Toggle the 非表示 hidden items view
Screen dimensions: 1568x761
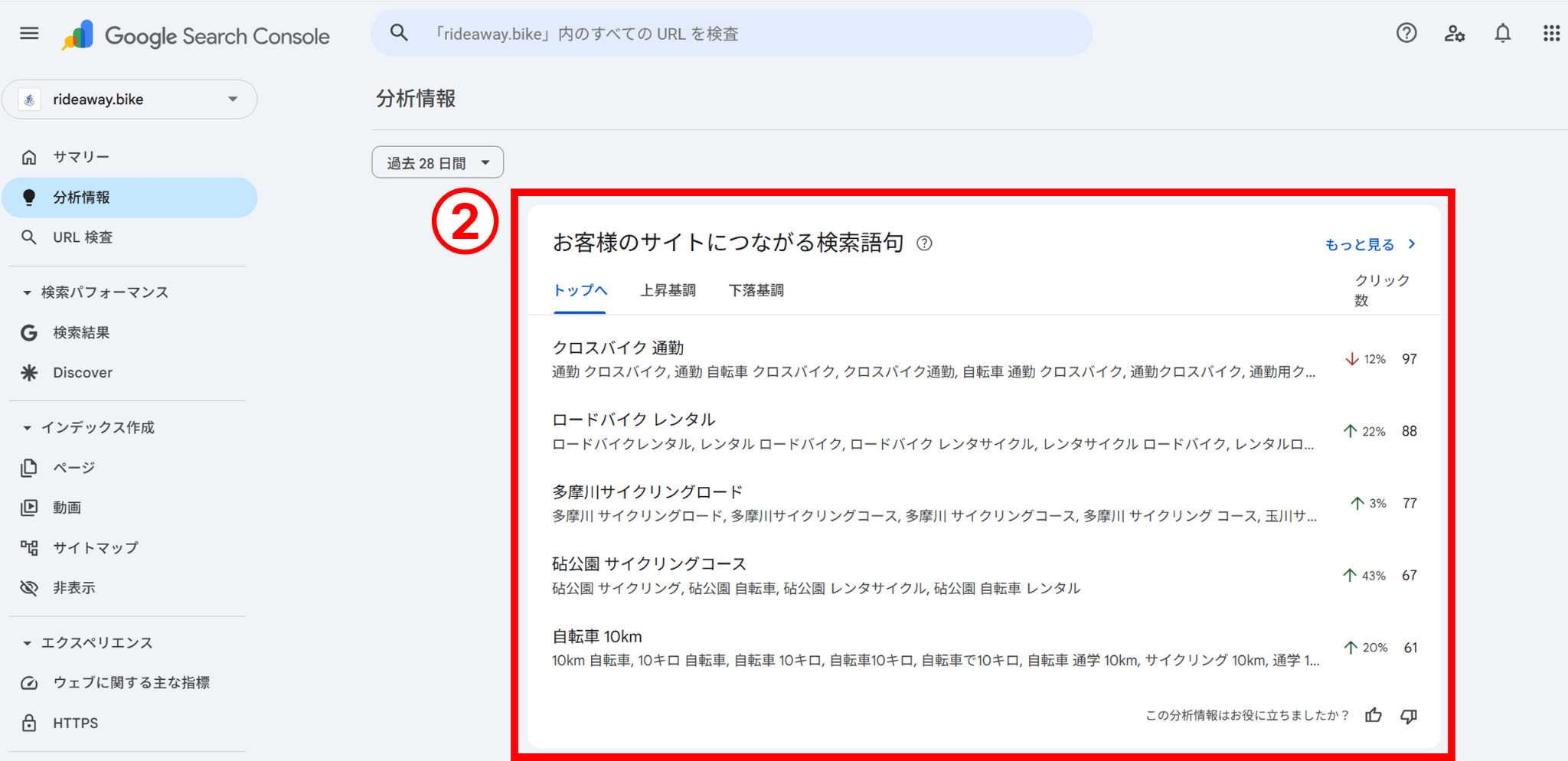73,587
